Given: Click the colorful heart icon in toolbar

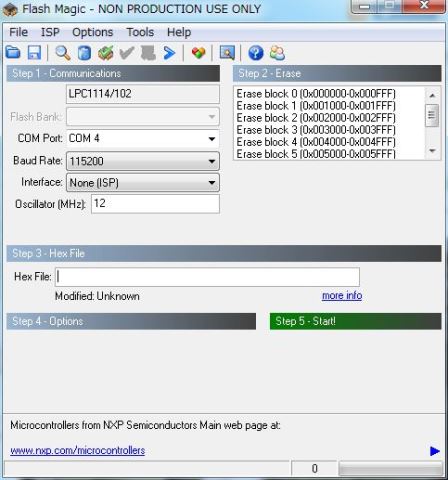Looking at the screenshot, I should 198,53.
